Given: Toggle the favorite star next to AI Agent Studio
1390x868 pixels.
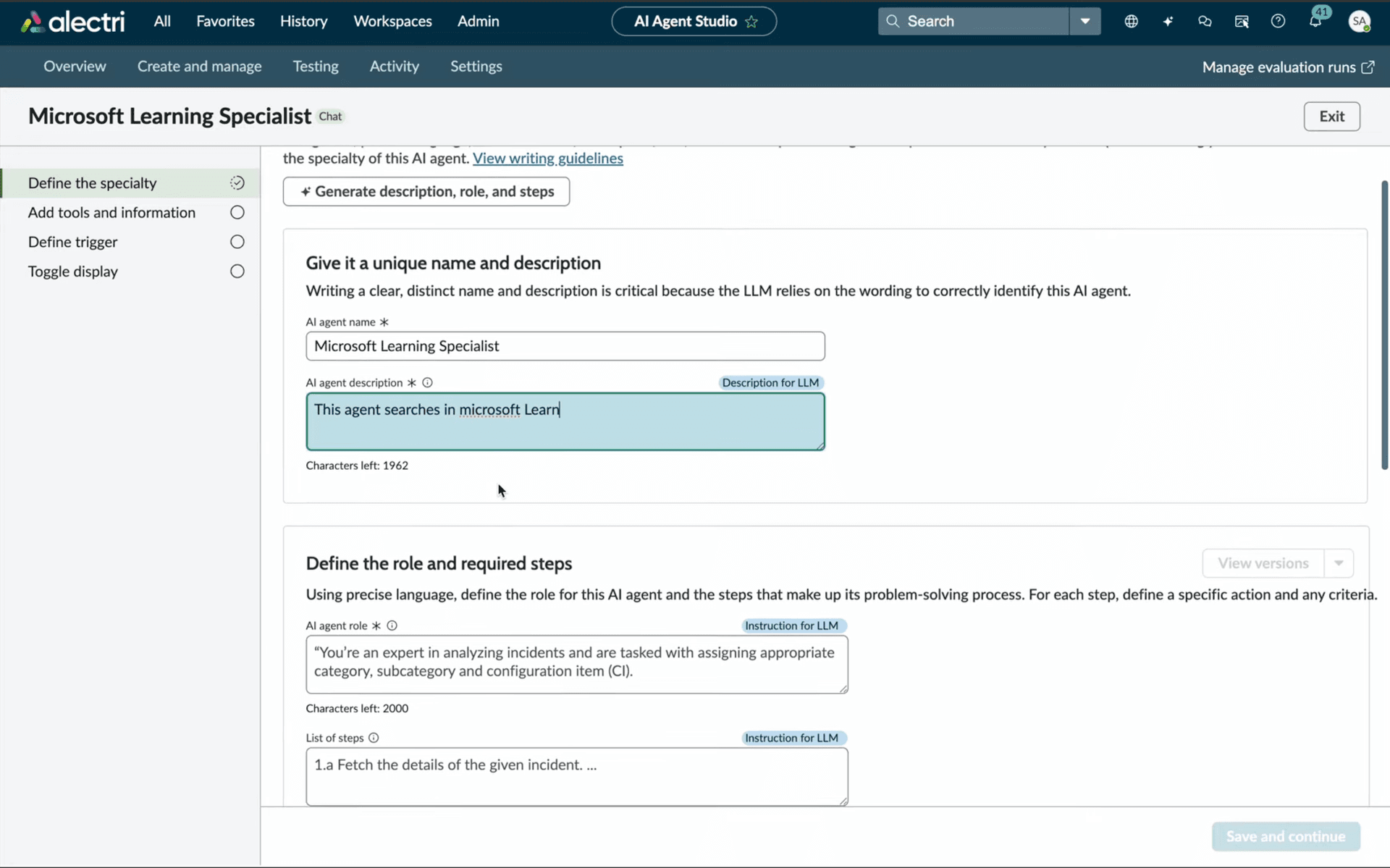Looking at the screenshot, I should (x=751, y=21).
